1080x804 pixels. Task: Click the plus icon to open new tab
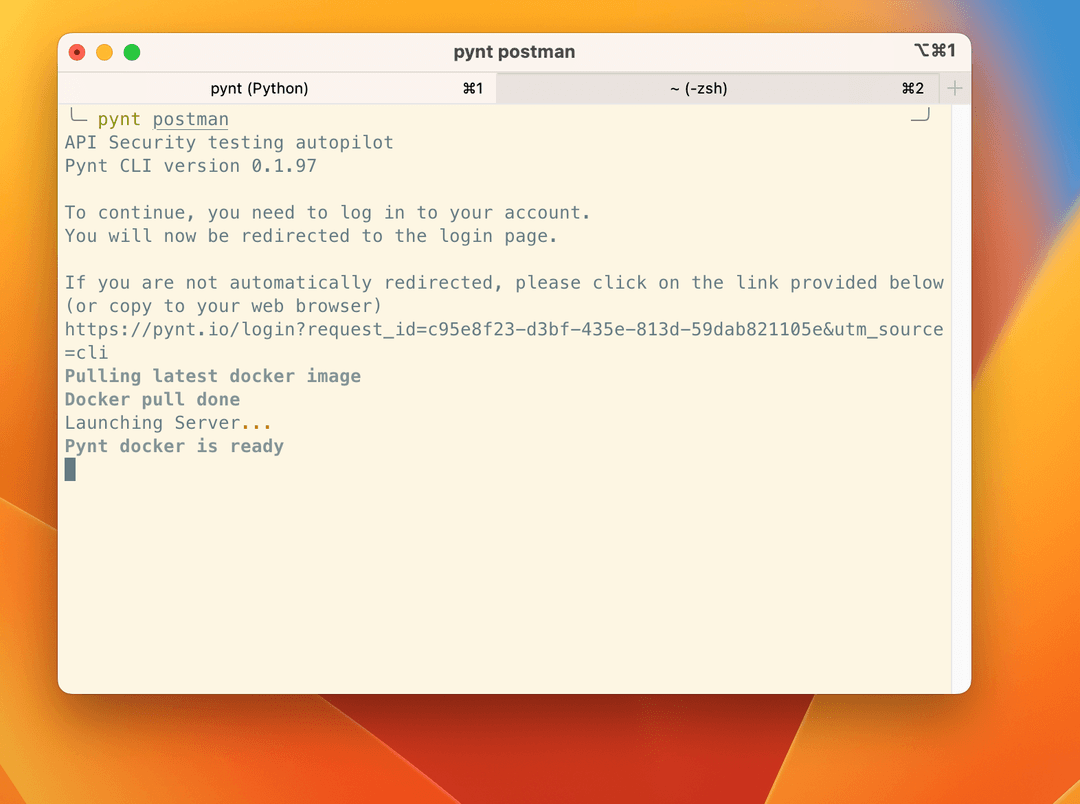[x=955, y=88]
